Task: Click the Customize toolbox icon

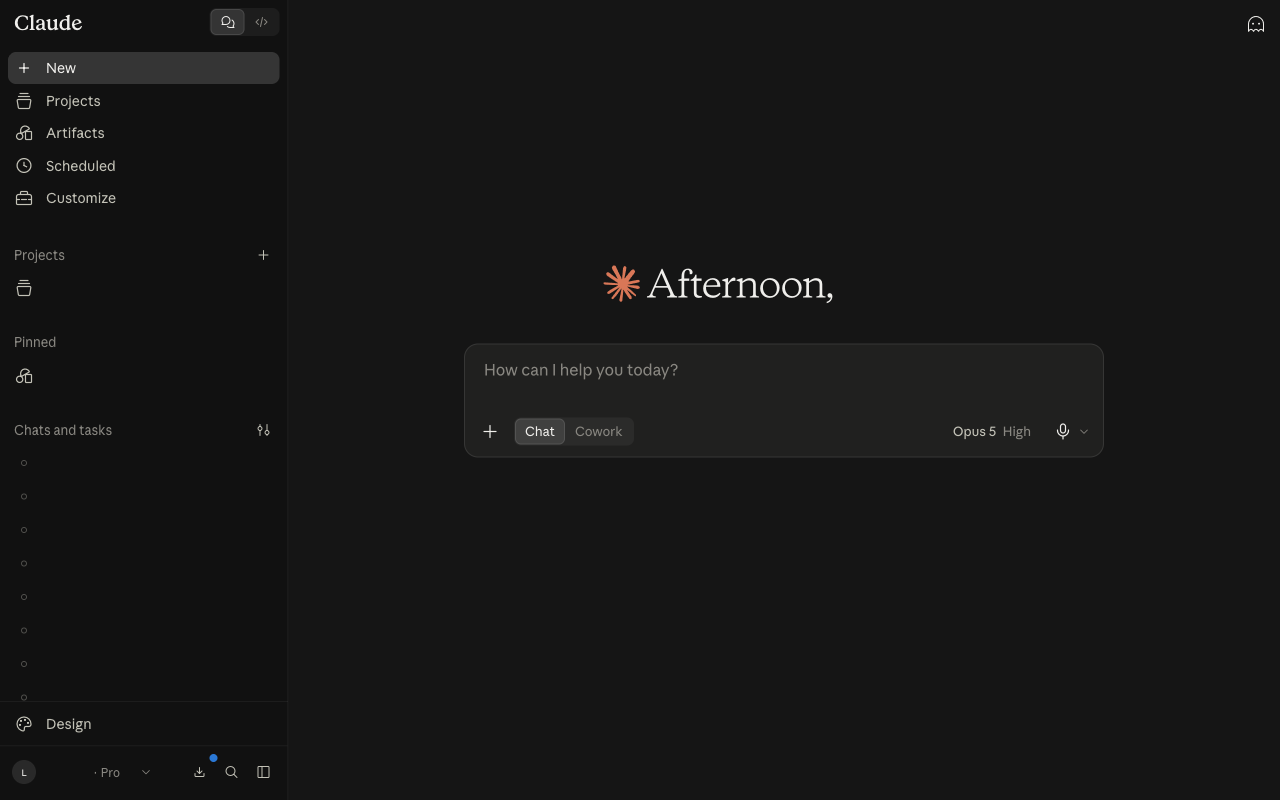Action: point(24,198)
